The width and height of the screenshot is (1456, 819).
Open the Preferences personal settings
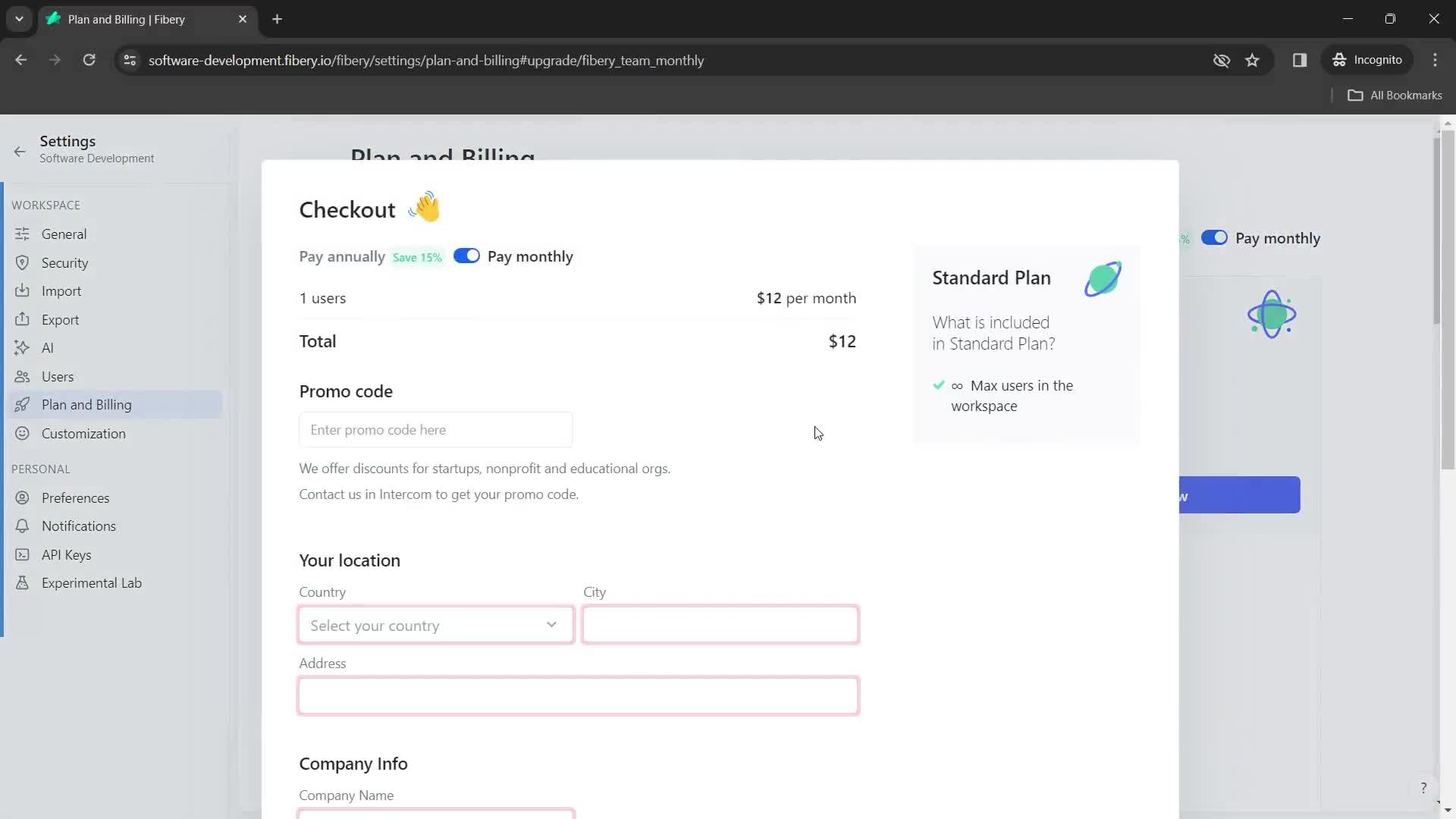pyautogui.click(x=76, y=497)
